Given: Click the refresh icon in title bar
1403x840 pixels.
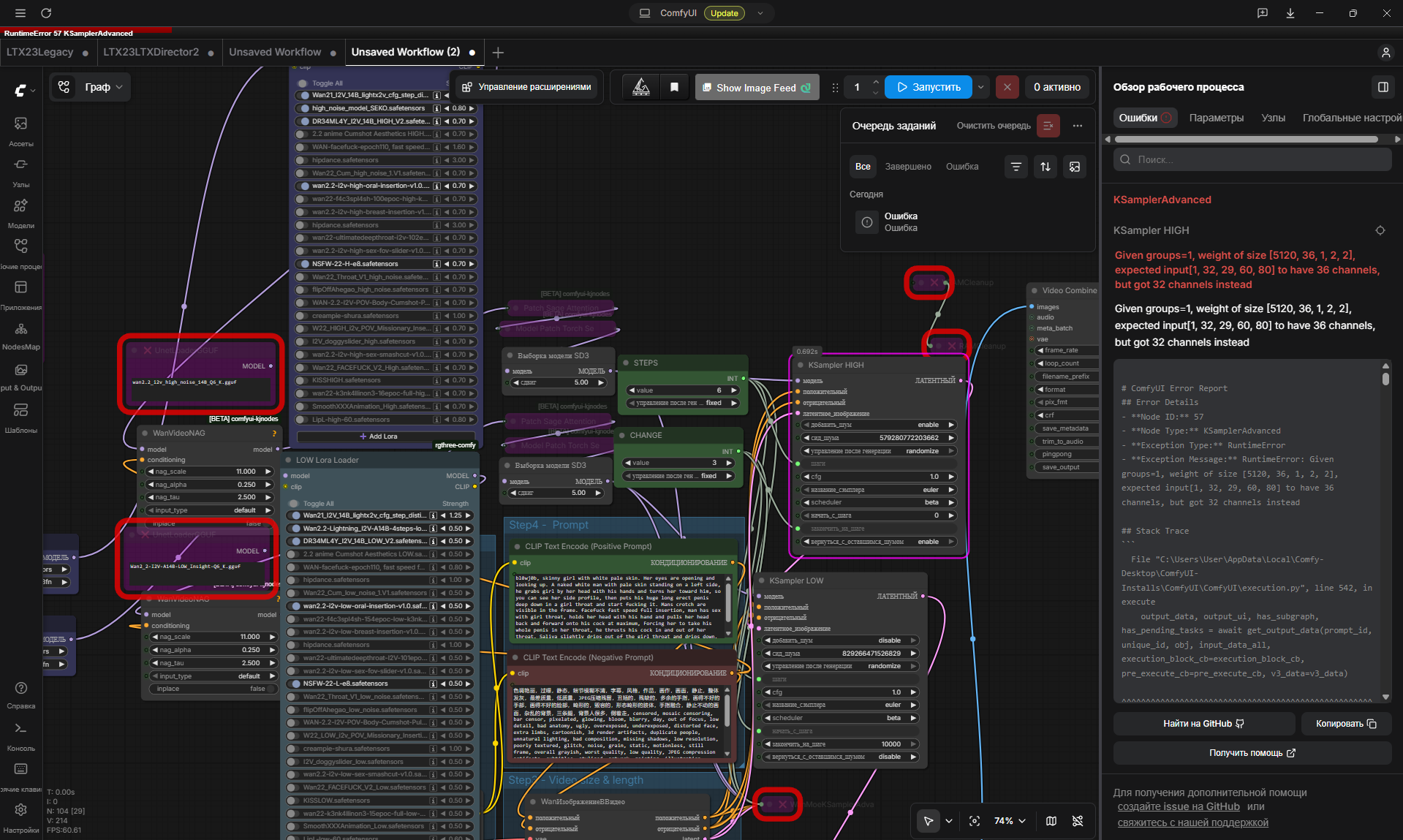Looking at the screenshot, I should (x=46, y=13).
